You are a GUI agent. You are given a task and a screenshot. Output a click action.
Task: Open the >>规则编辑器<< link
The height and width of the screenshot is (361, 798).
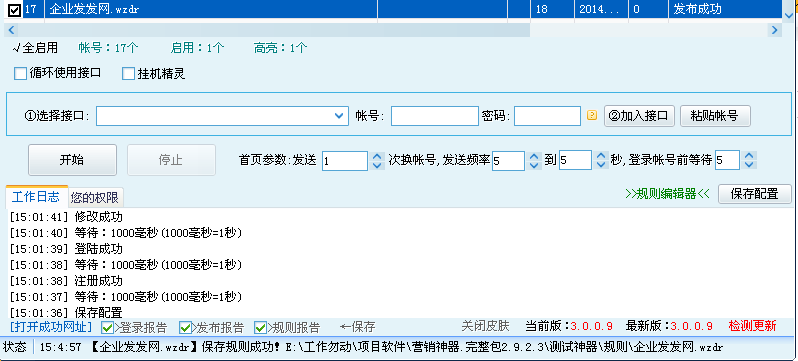click(x=667, y=194)
